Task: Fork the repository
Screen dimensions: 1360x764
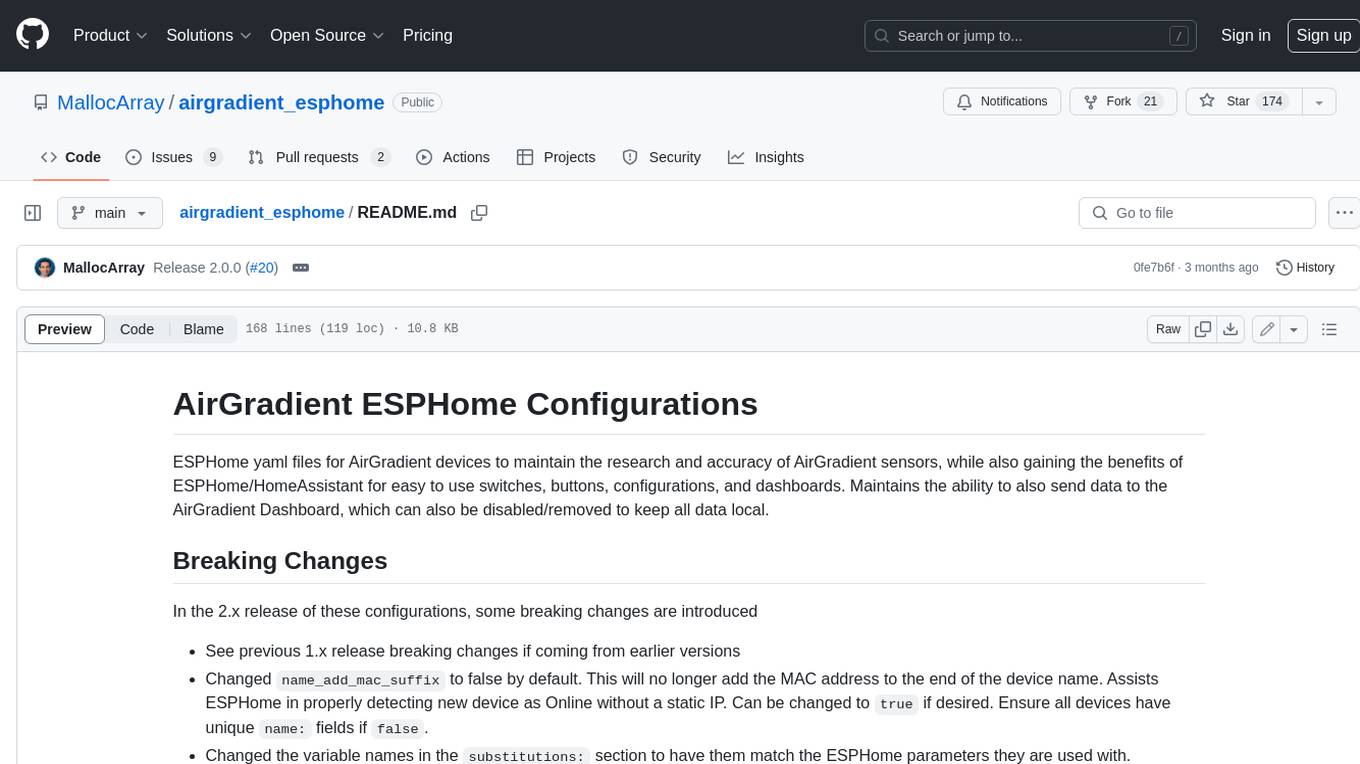Action: click(x=1123, y=101)
